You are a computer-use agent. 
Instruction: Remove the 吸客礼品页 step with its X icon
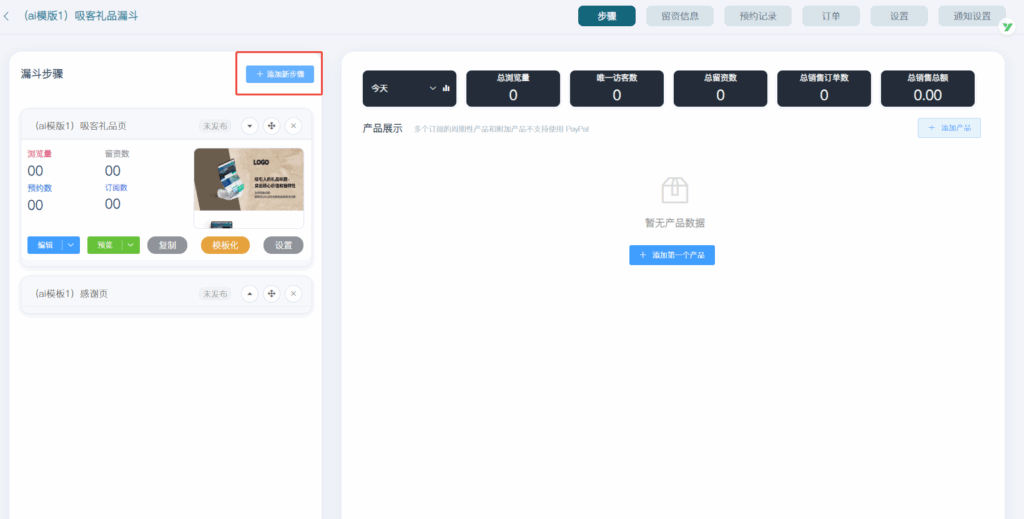(x=293, y=126)
